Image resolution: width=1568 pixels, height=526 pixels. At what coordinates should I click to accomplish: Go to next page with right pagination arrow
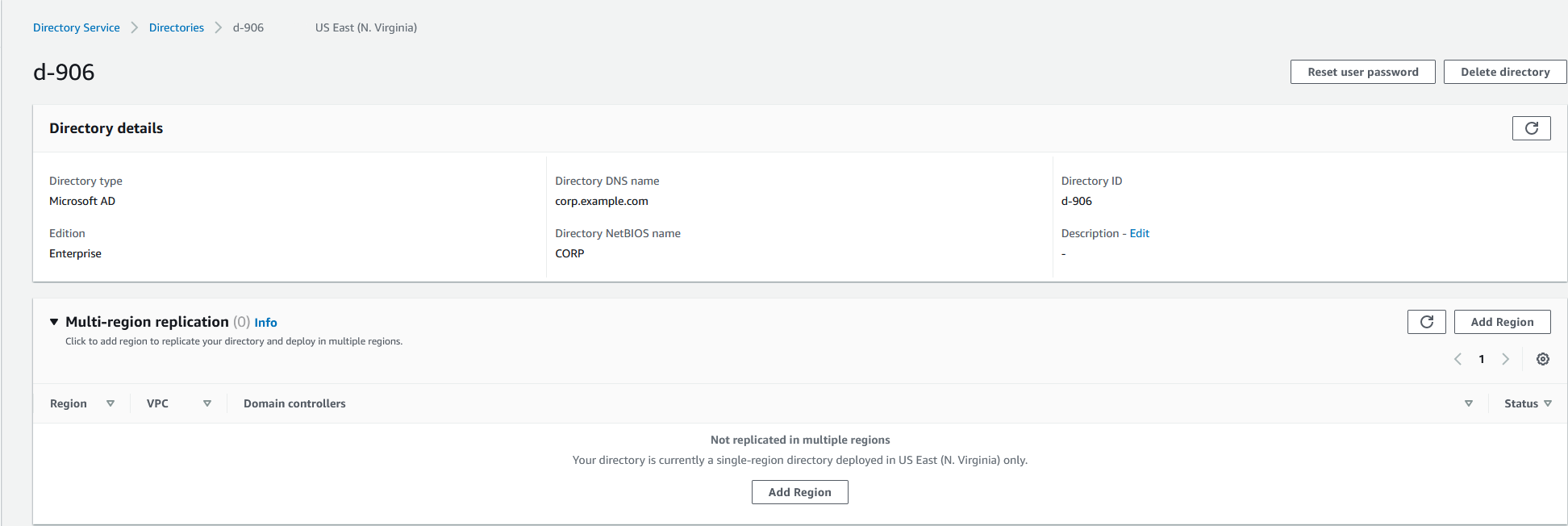click(x=1505, y=359)
